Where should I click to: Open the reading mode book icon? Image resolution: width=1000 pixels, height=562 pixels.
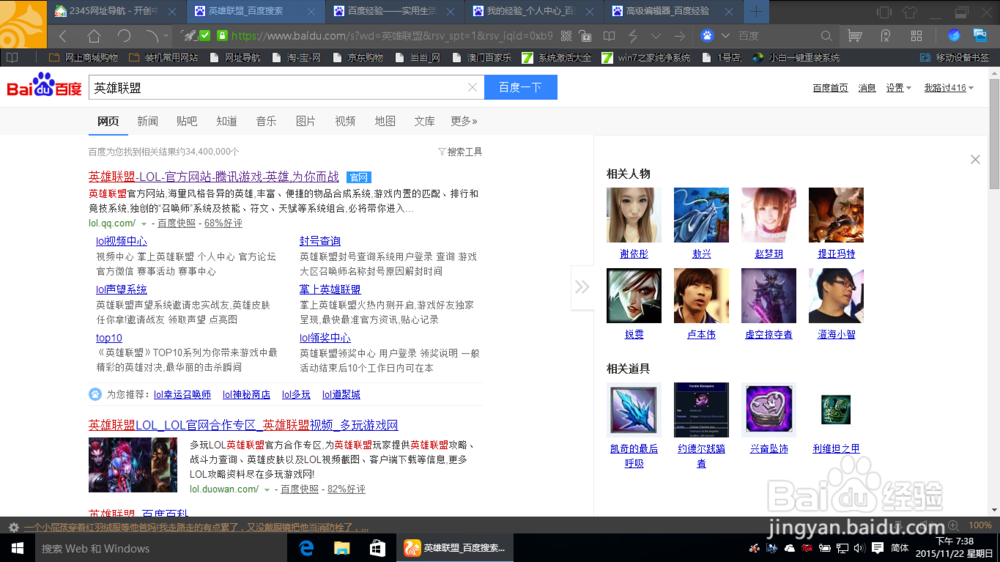[x=609, y=36]
